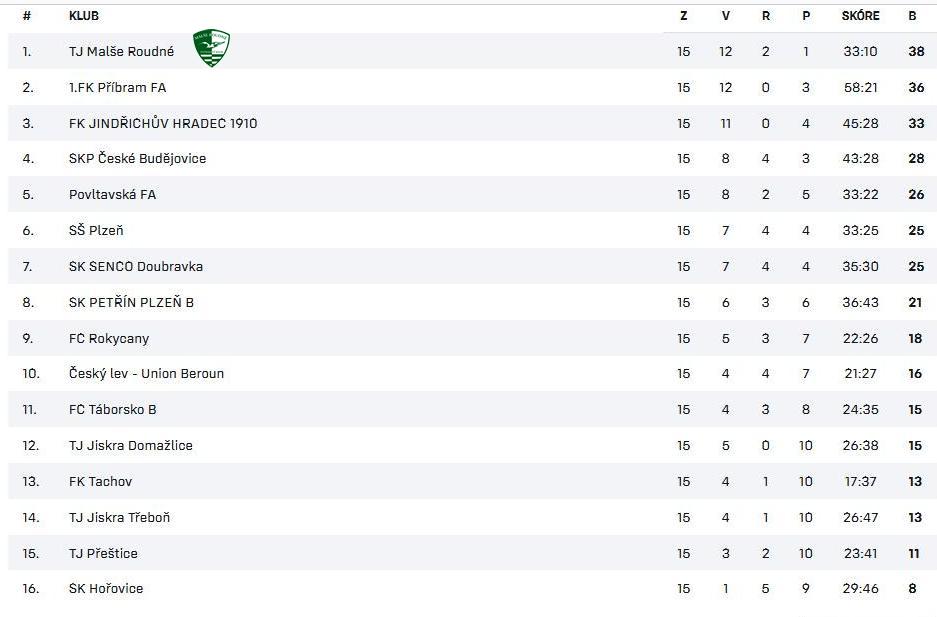Open 1.FK Příbram FA club page
This screenshot has width=937, height=617.
(x=117, y=88)
